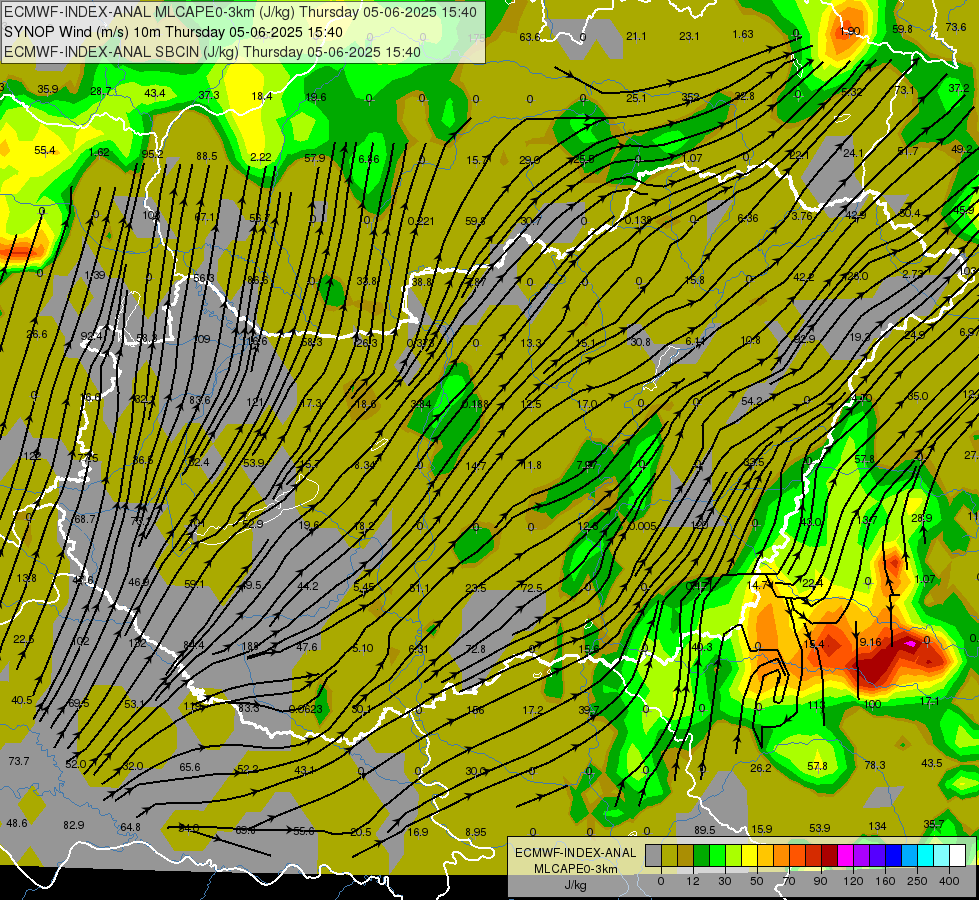The height and width of the screenshot is (900, 979).
Task: Click the MLCAPE0-3km legend subtitle
Action: pyautogui.click(x=575, y=869)
